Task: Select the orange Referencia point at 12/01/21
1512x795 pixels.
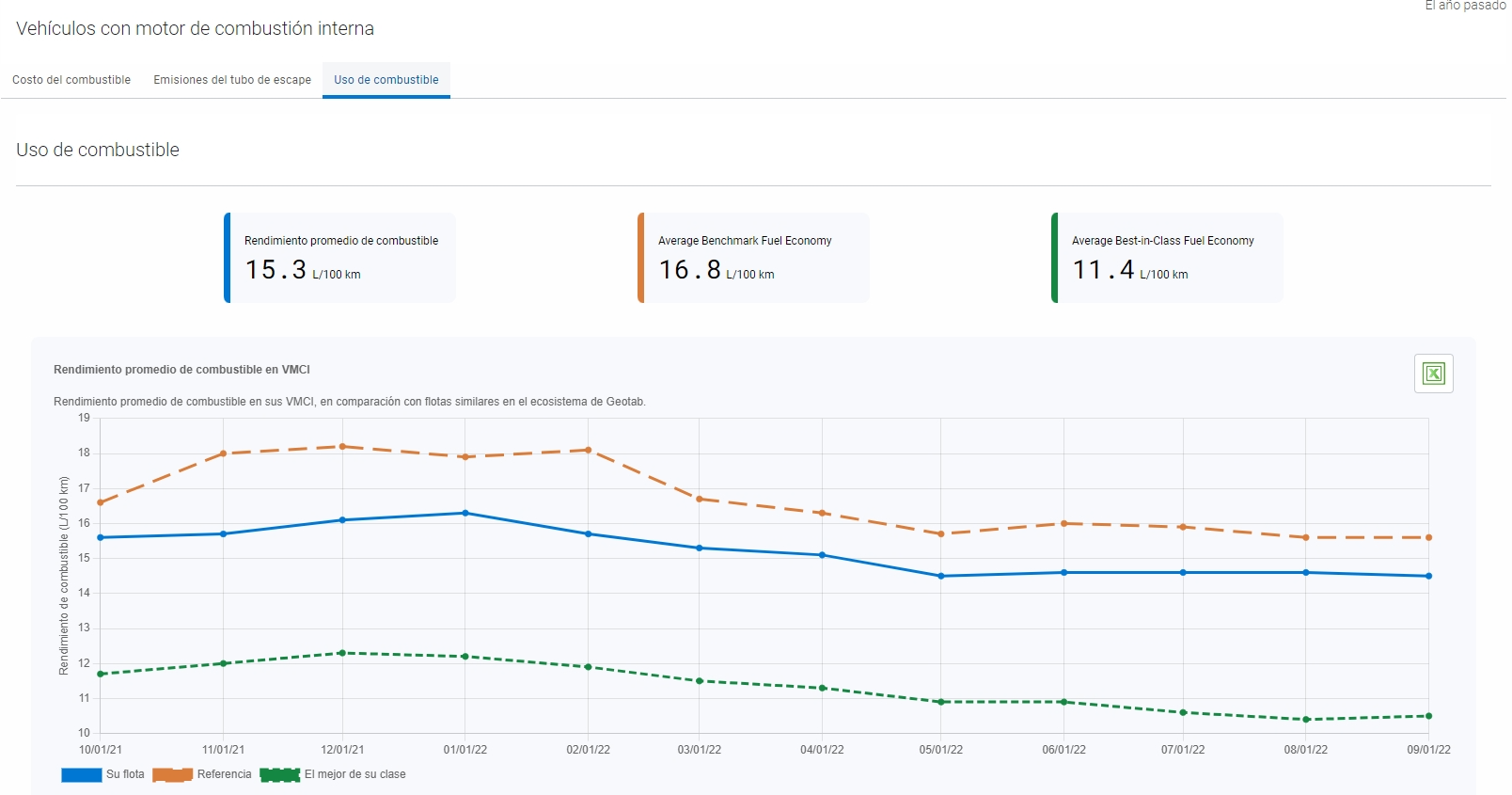Action: [x=342, y=447]
